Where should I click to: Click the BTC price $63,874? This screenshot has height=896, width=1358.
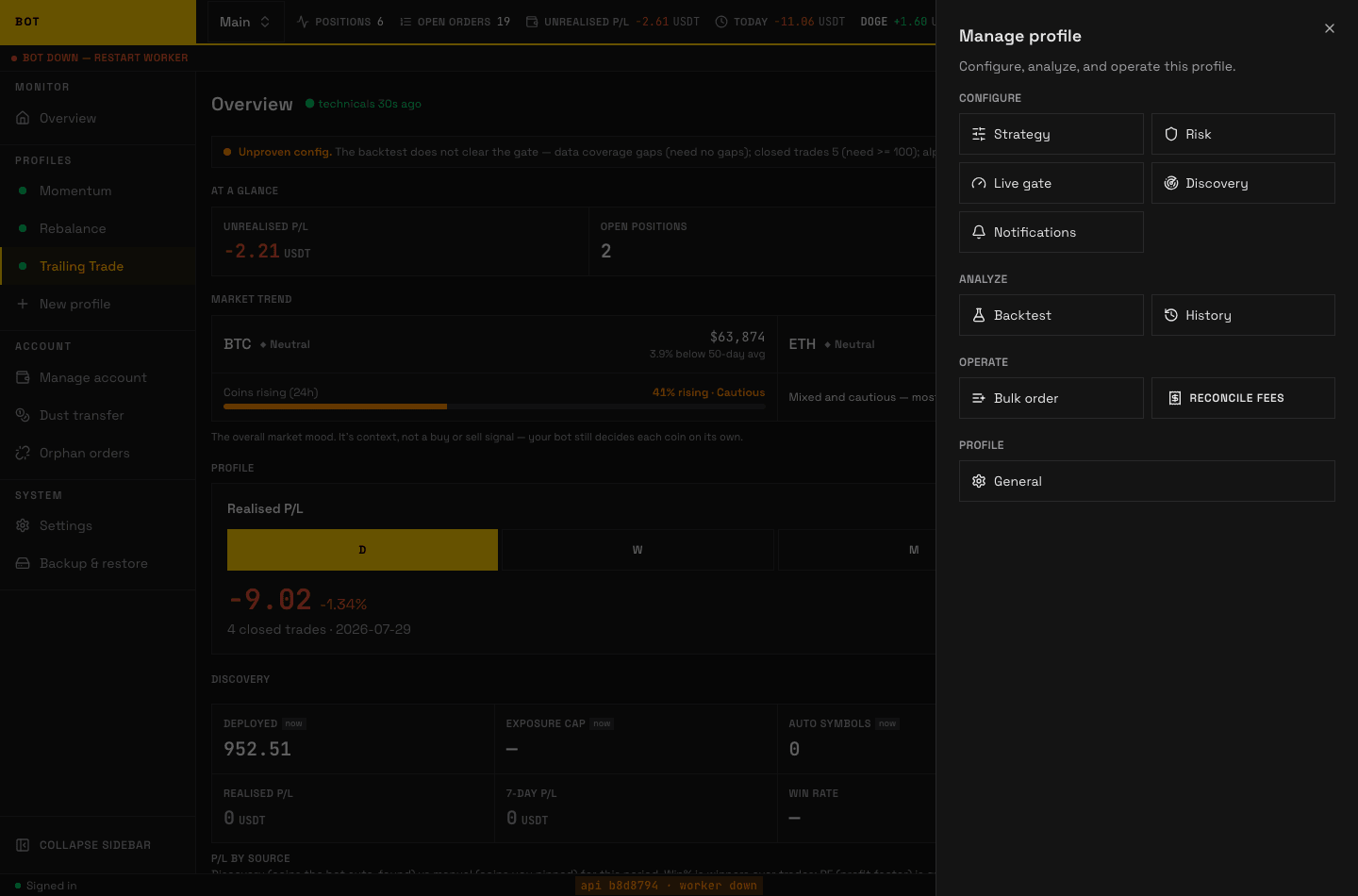(x=737, y=337)
